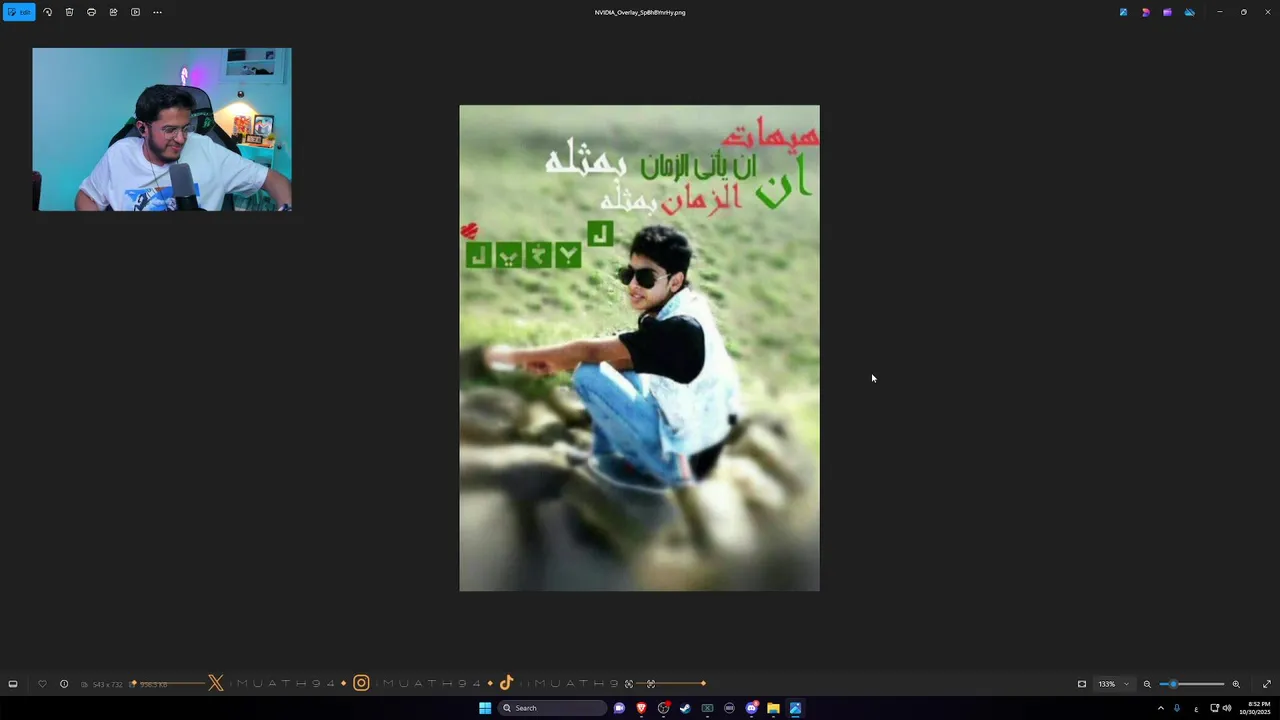This screenshot has width=1280, height=720.
Task: Click the zoom slider handle
Action: tap(1173, 684)
